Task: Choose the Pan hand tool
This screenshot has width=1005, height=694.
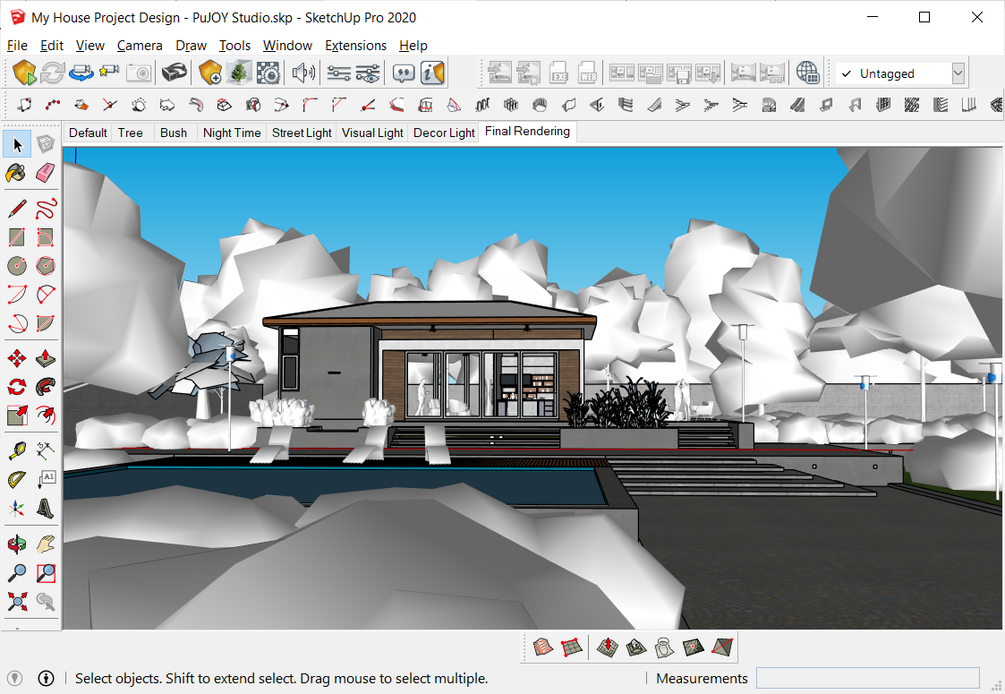Action: pyautogui.click(x=46, y=544)
